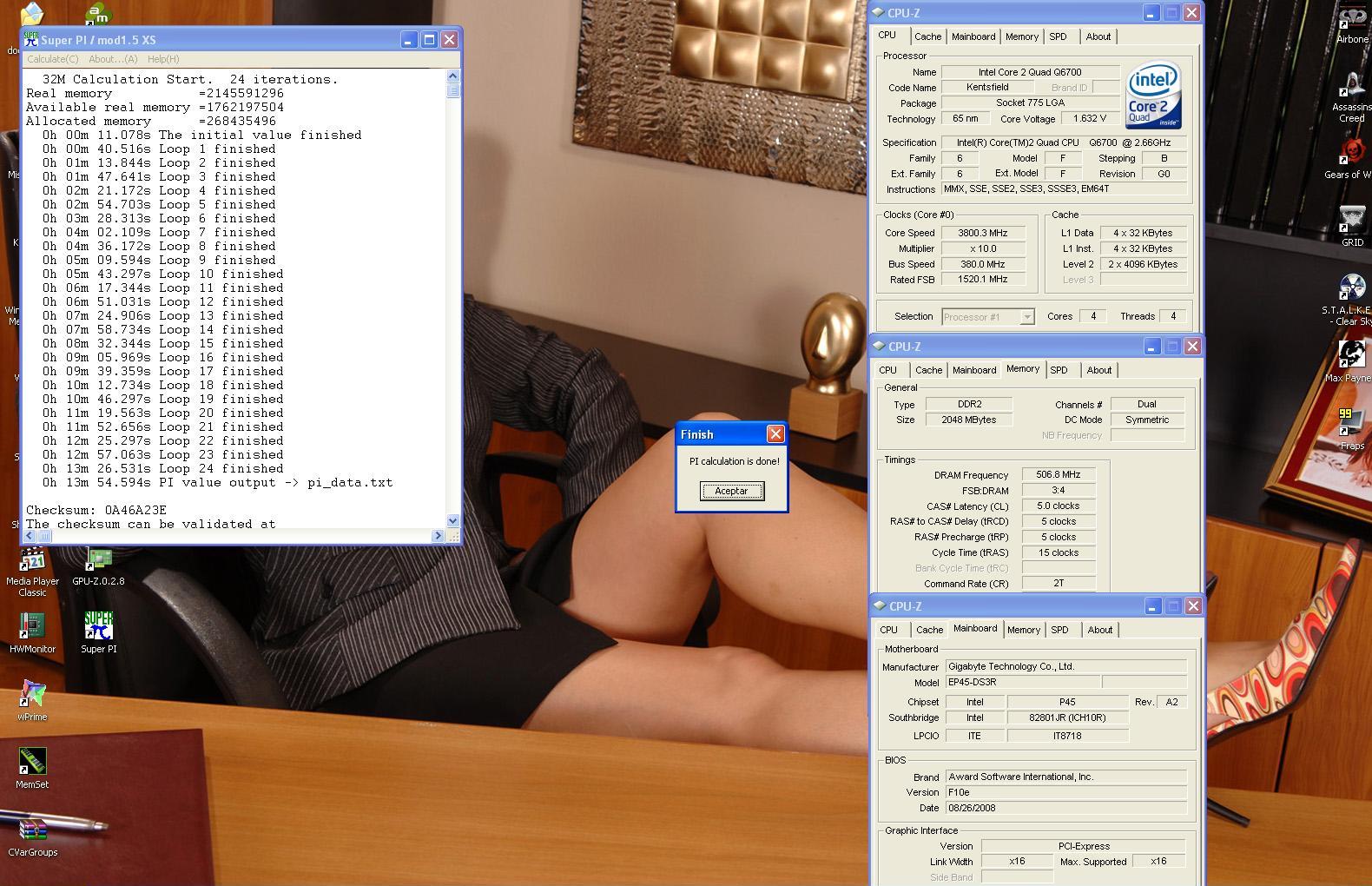Screen dimensions: 1372x886
Task: Click Loop 24 finished line in log
Action: [163, 468]
